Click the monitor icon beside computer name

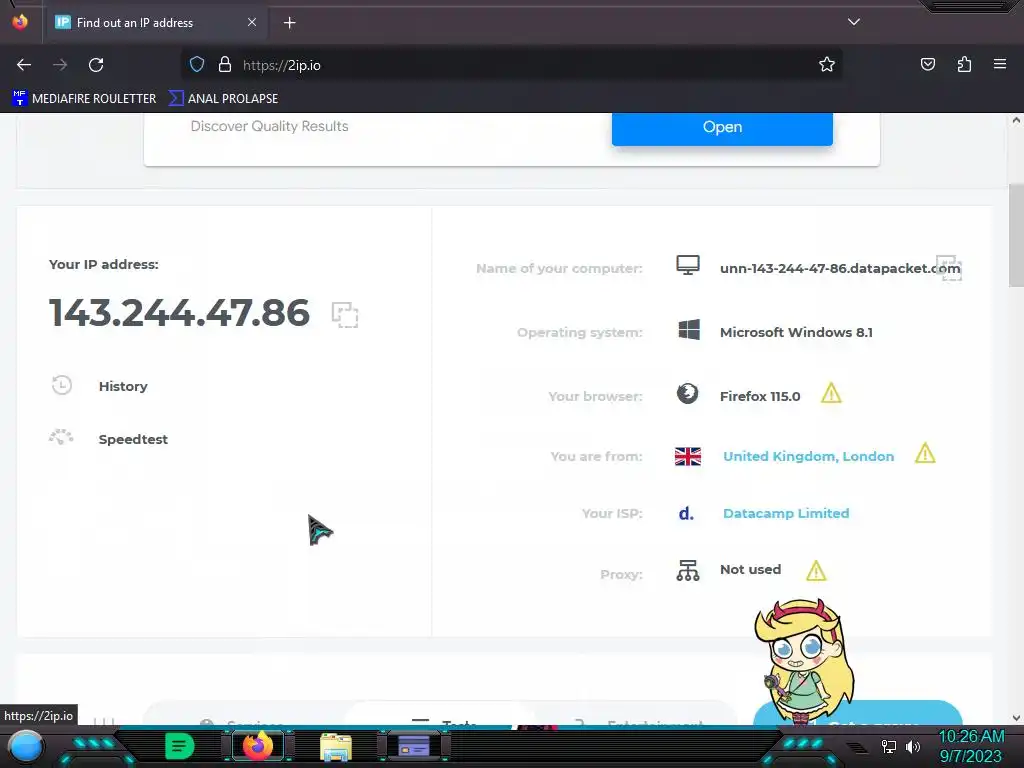pyautogui.click(x=688, y=265)
